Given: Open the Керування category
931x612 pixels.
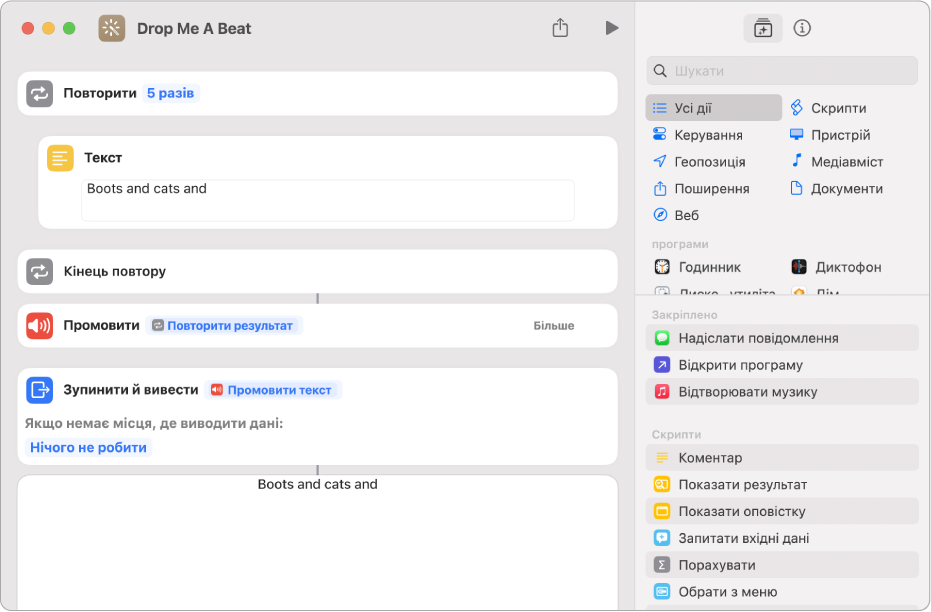Looking at the screenshot, I should (698, 135).
